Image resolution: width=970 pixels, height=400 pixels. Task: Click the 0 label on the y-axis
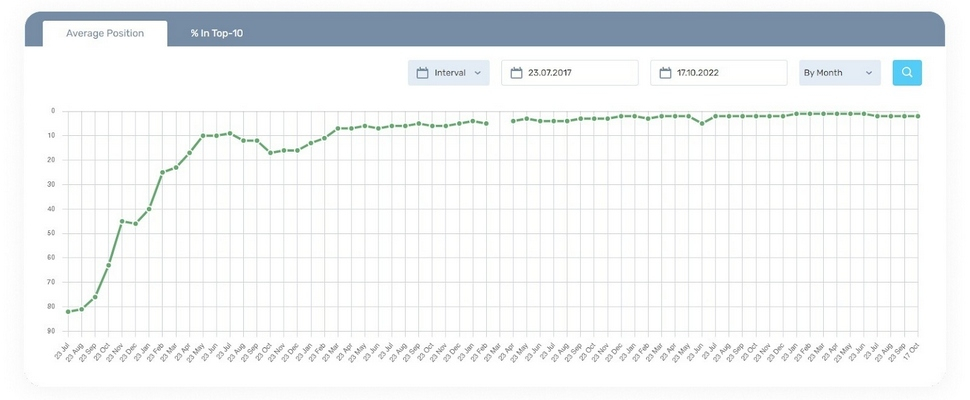[53, 111]
